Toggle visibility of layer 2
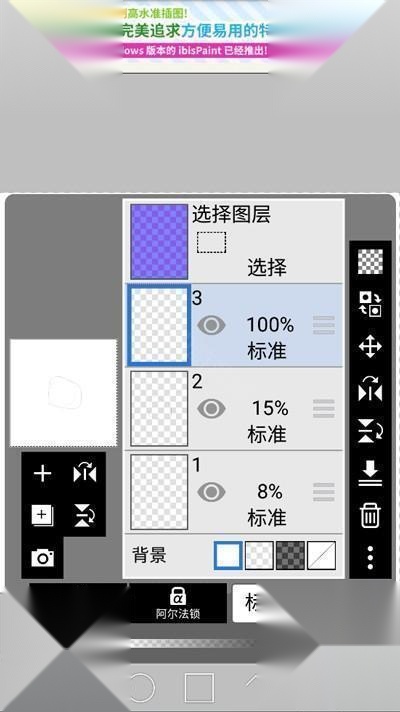The image size is (400, 712). click(211, 409)
